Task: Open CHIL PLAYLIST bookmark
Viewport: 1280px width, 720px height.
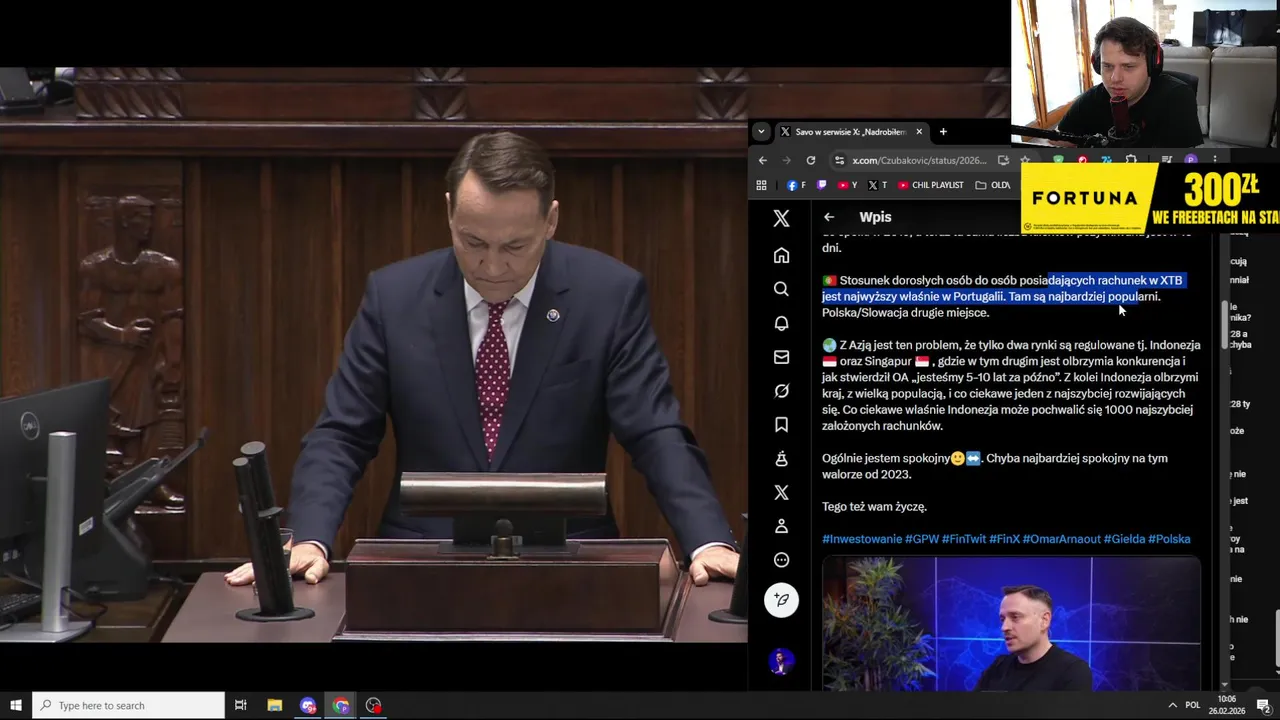Action: tap(931, 185)
